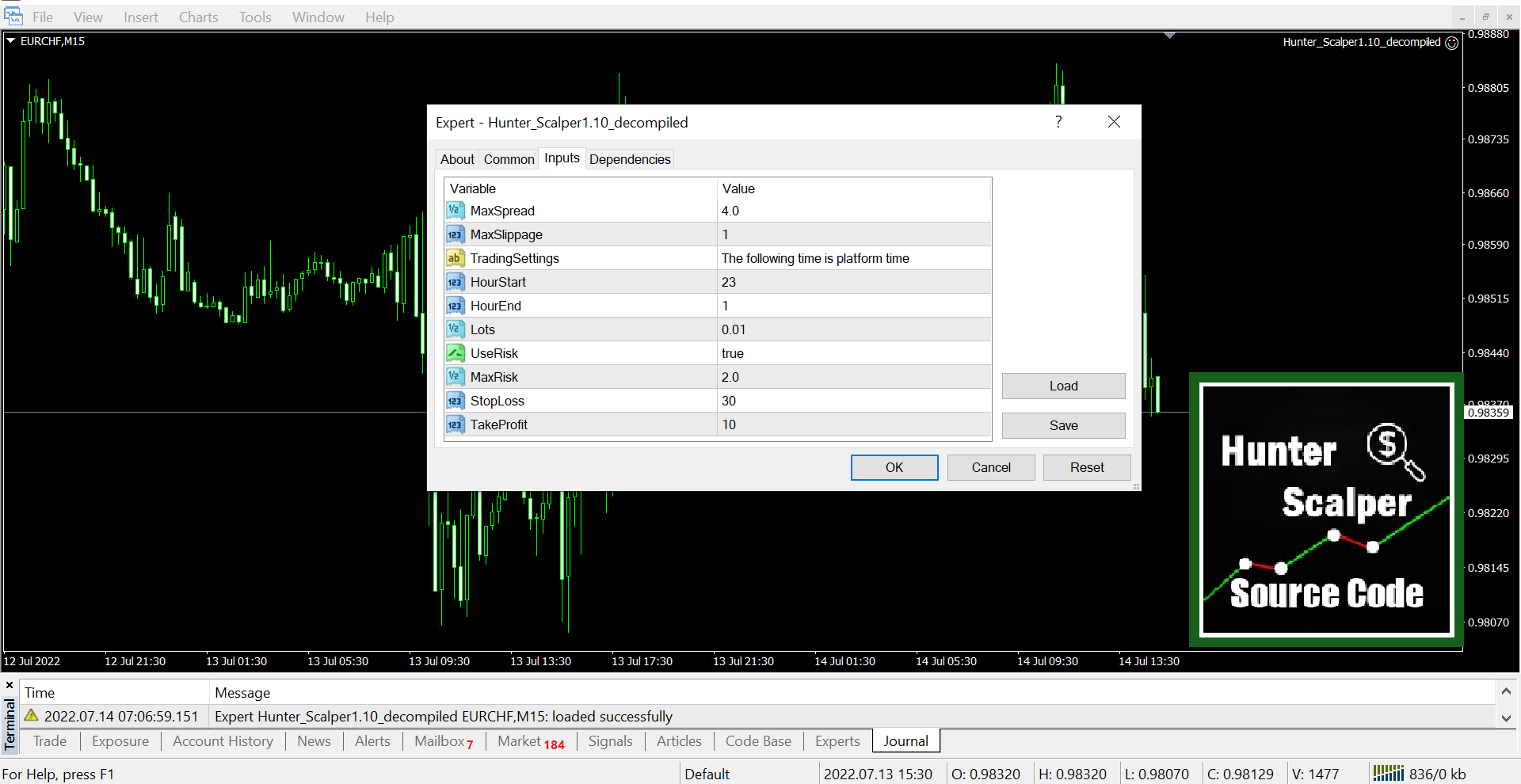
Task: Expand the EURCHF,M15 chart dropdown arrow
Action: click(11, 40)
